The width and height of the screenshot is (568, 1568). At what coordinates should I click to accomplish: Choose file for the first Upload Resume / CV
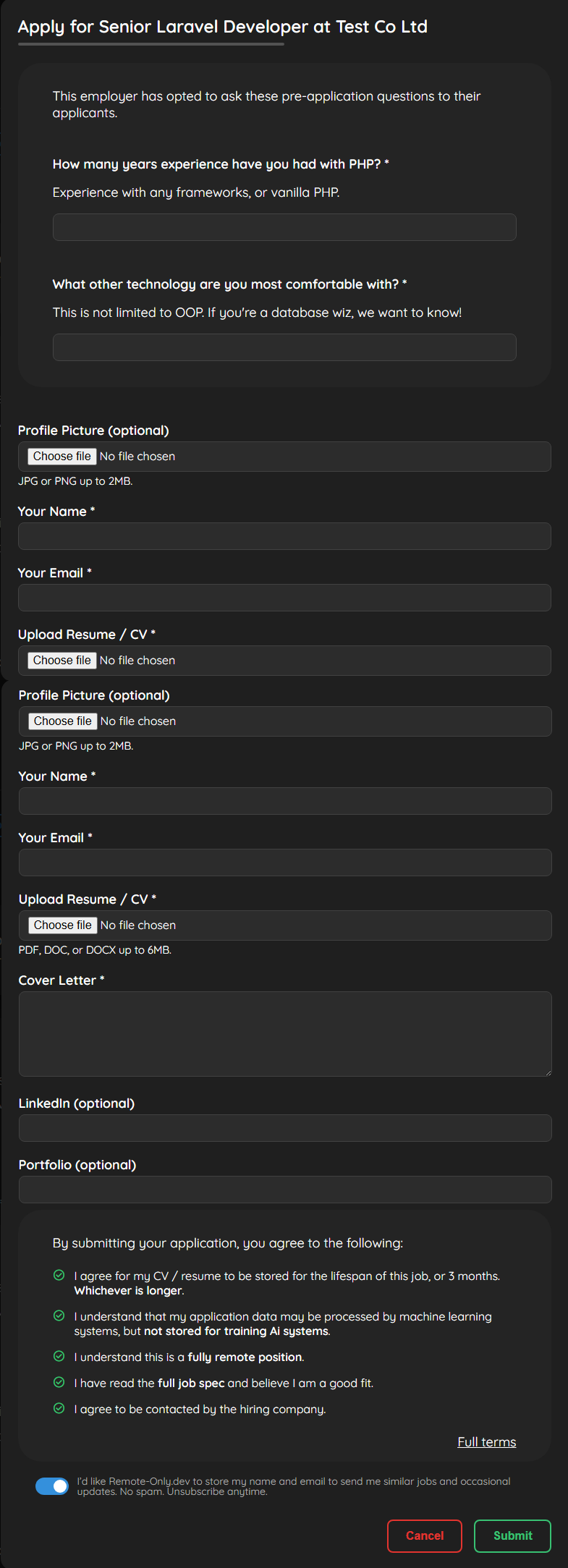[x=62, y=660]
